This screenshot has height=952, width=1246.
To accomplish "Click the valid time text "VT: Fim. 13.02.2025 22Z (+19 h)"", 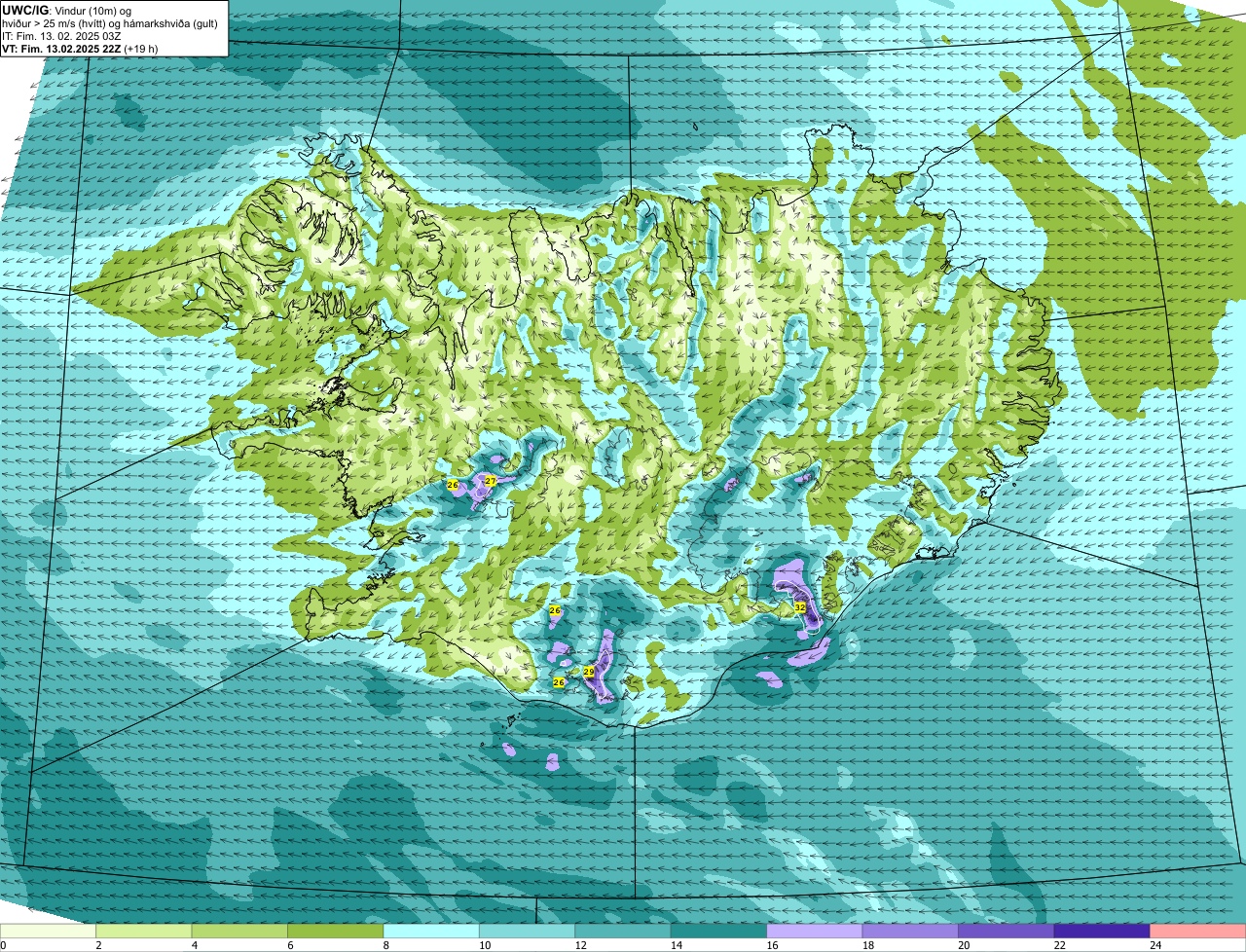I will point(80,48).
